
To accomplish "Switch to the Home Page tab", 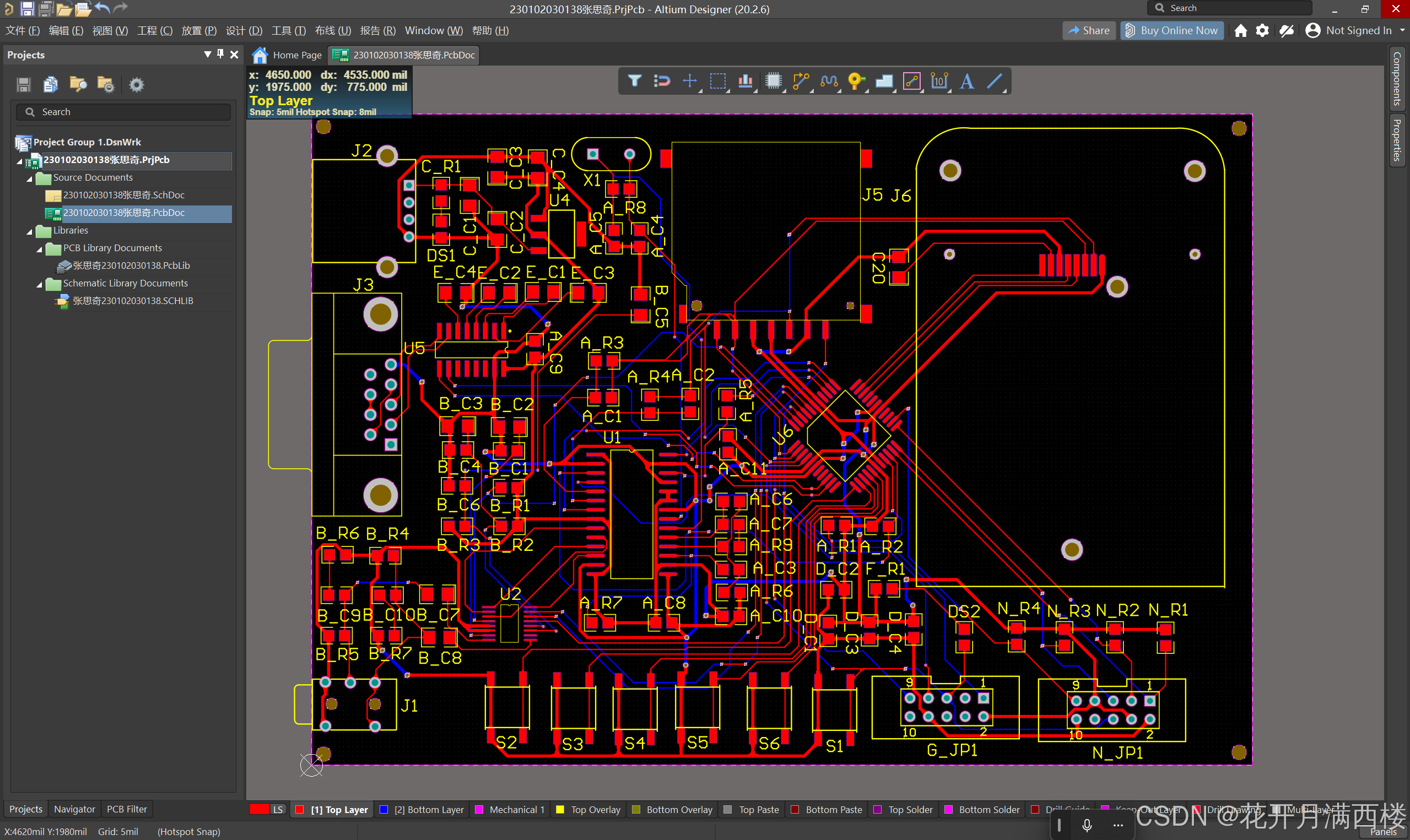I will [288, 55].
